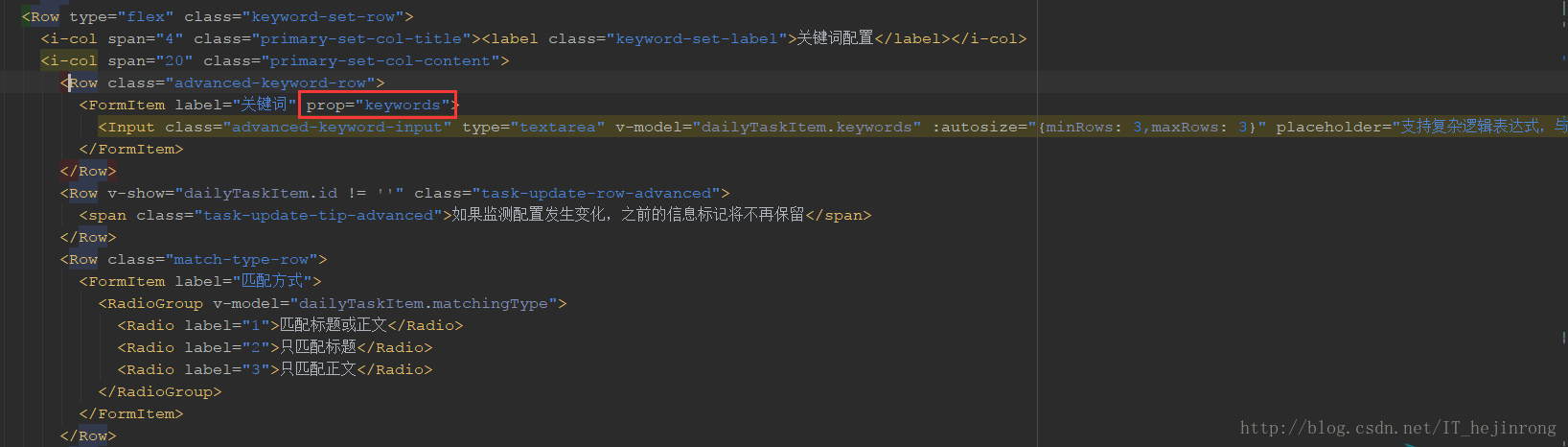Click the Radio text "只匹配标题"
The height and width of the screenshot is (447, 1568).
[x=318, y=347]
